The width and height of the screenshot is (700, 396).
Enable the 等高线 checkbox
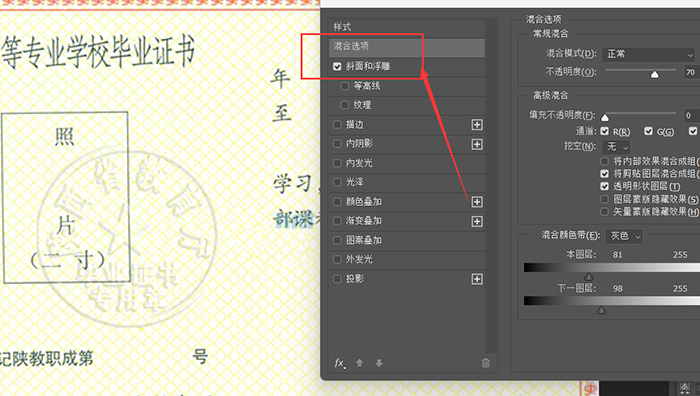pos(345,86)
